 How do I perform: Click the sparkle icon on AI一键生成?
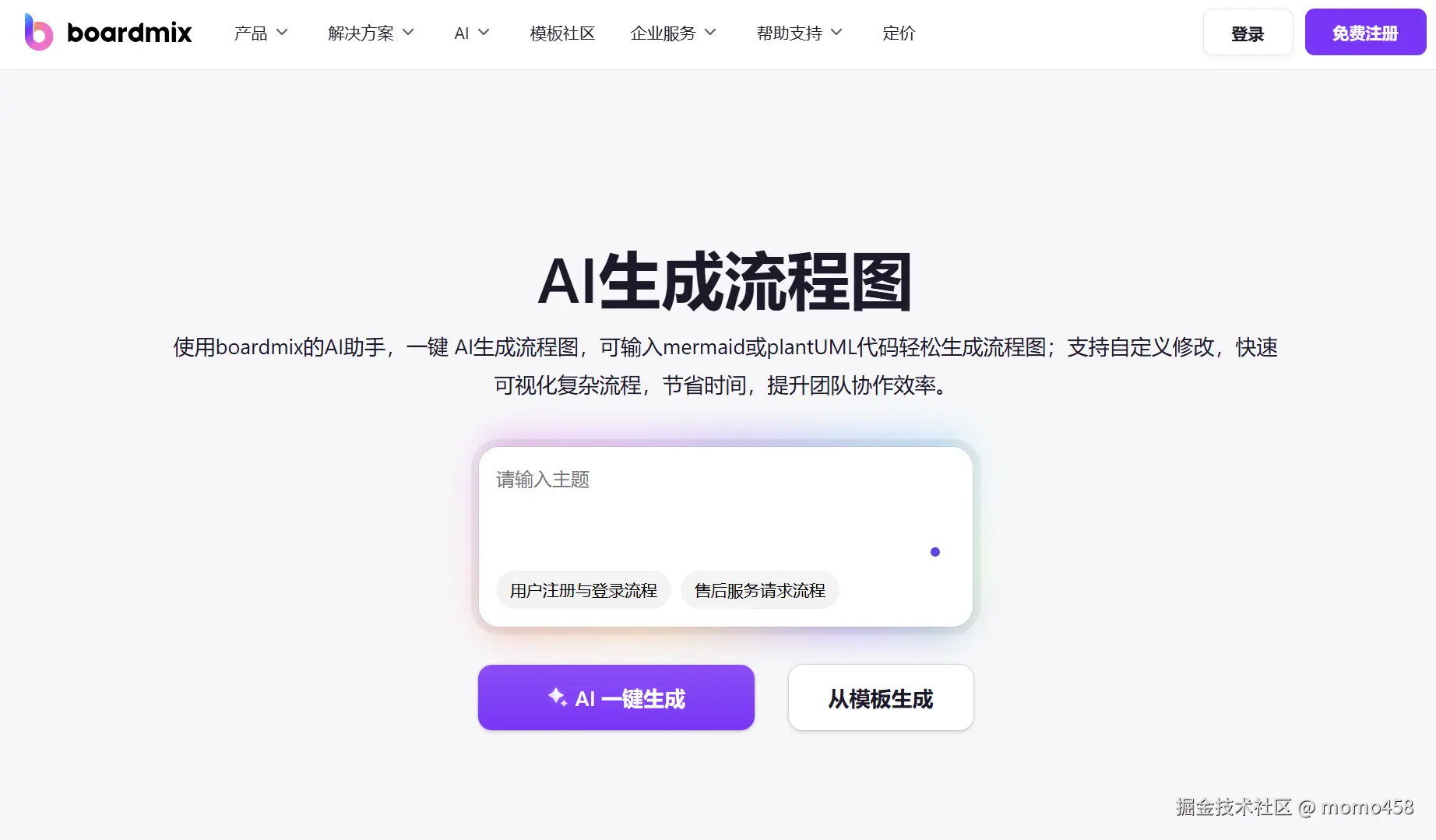pyautogui.click(x=557, y=697)
